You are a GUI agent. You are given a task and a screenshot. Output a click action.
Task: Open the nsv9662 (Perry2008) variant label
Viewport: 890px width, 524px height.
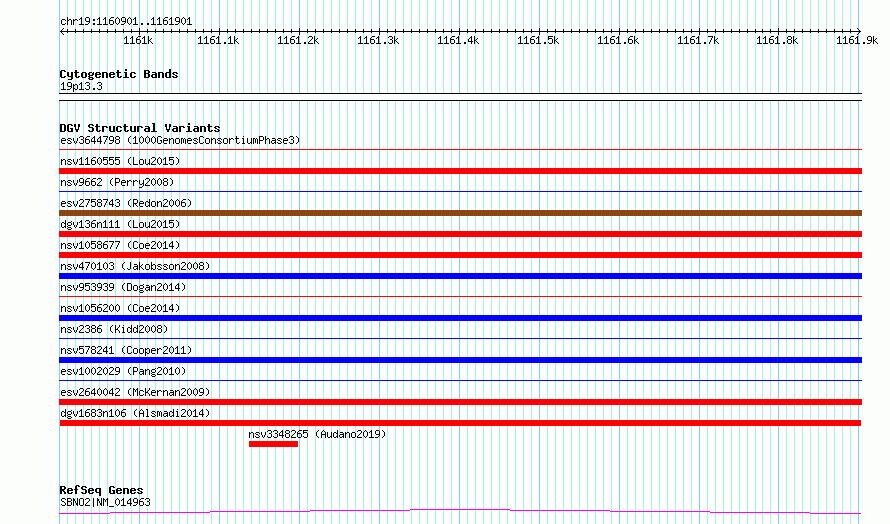[117, 182]
